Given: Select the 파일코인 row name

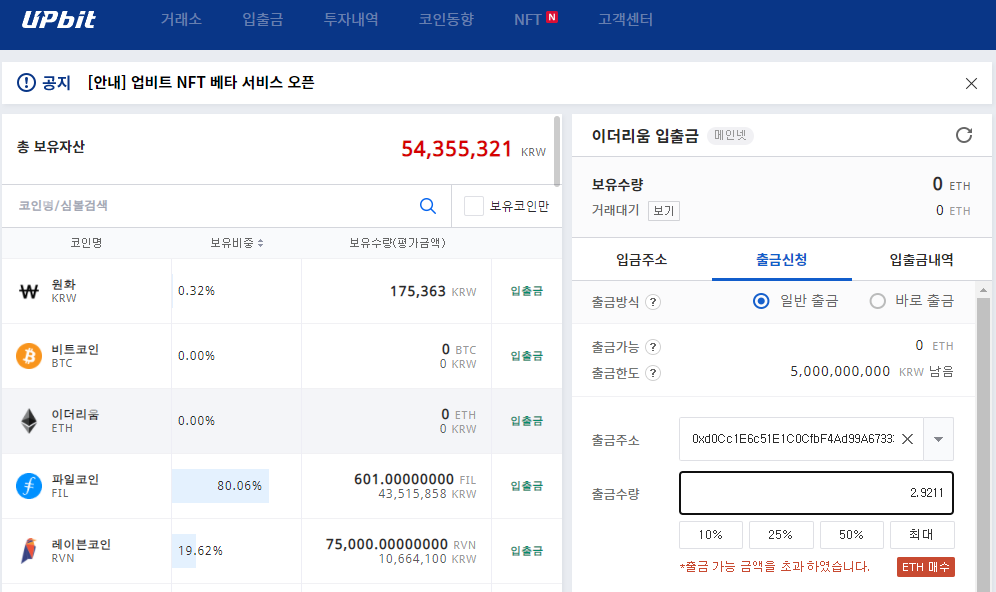Looking at the screenshot, I should [75, 480].
